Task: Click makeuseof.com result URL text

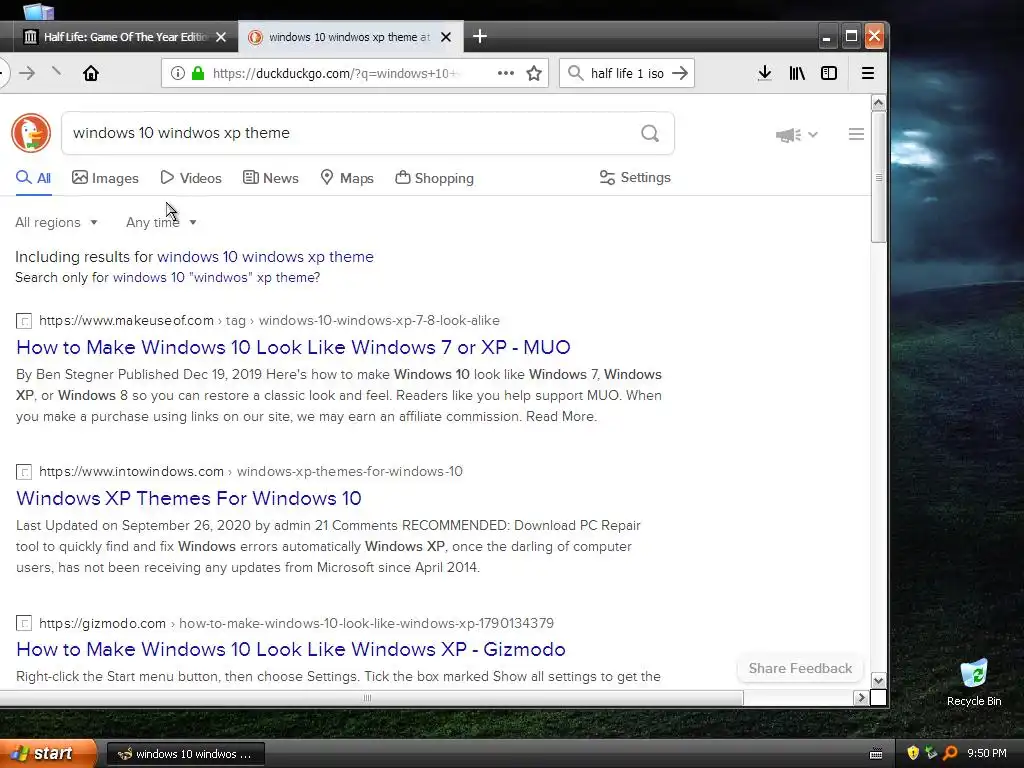Action: pos(269,321)
